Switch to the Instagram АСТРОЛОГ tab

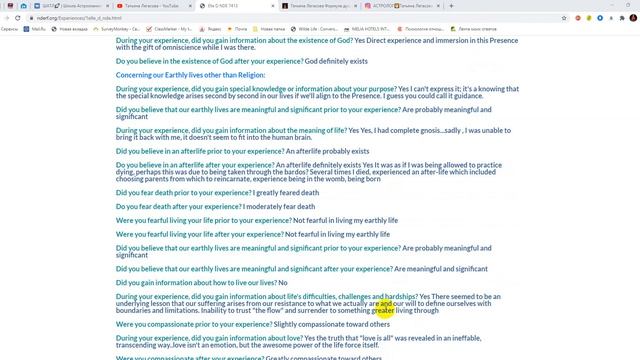pyautogui.click(x=402, y=6)
